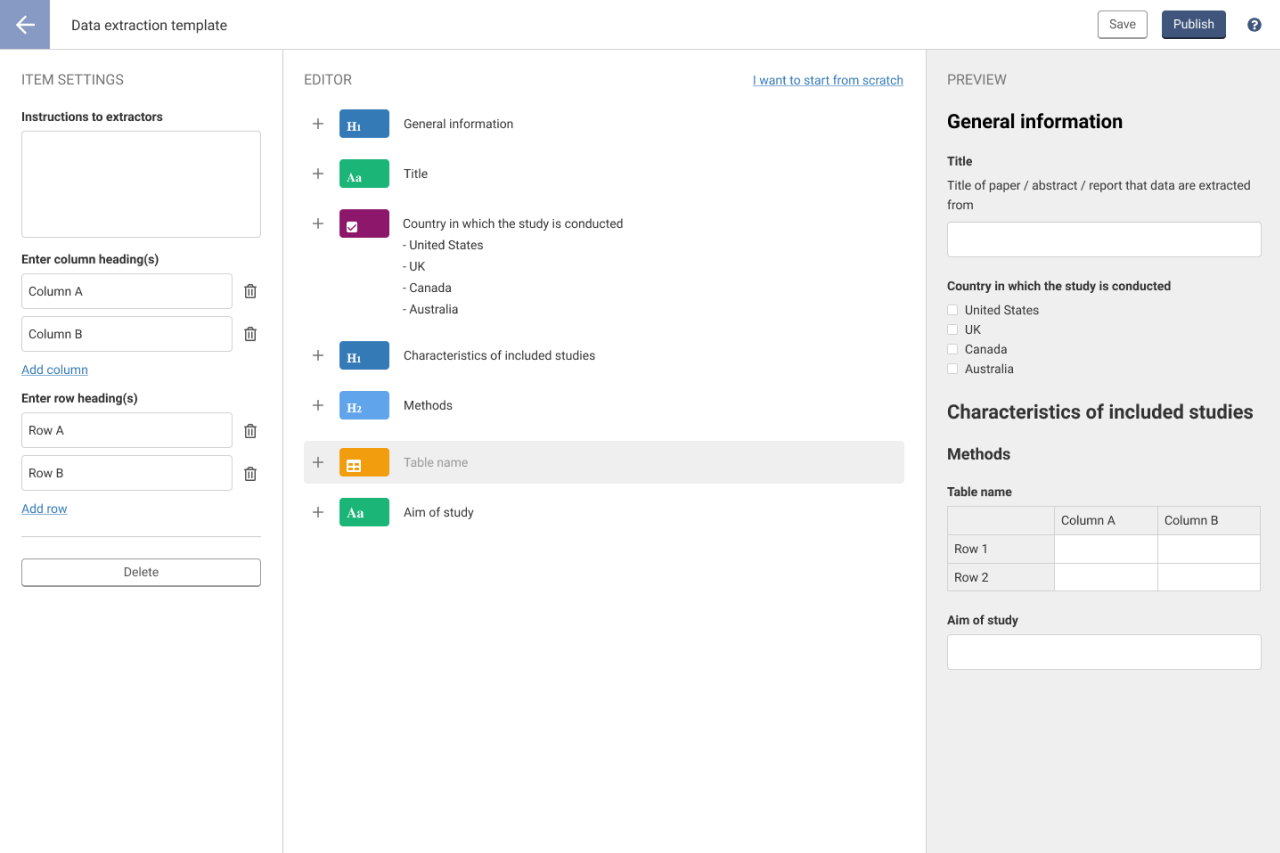Select Characteristics of included studies in editor
Screen dimensions: 1280x853
tap(499, 356)
